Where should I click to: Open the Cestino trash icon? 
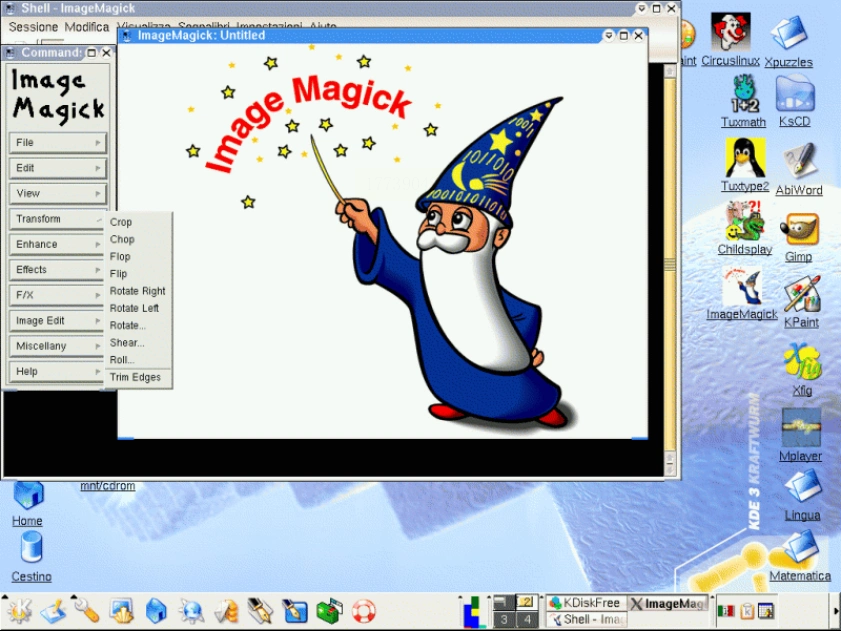coord(31,549)
